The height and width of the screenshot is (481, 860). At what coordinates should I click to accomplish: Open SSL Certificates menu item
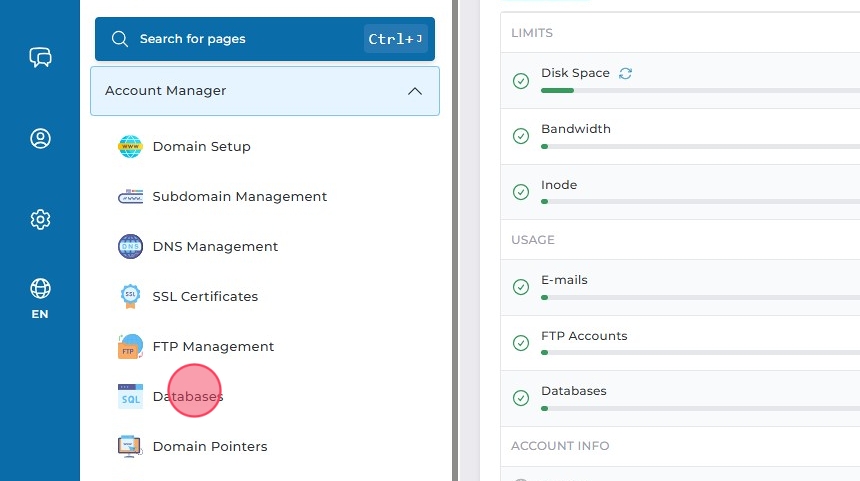tap(205, 297)
